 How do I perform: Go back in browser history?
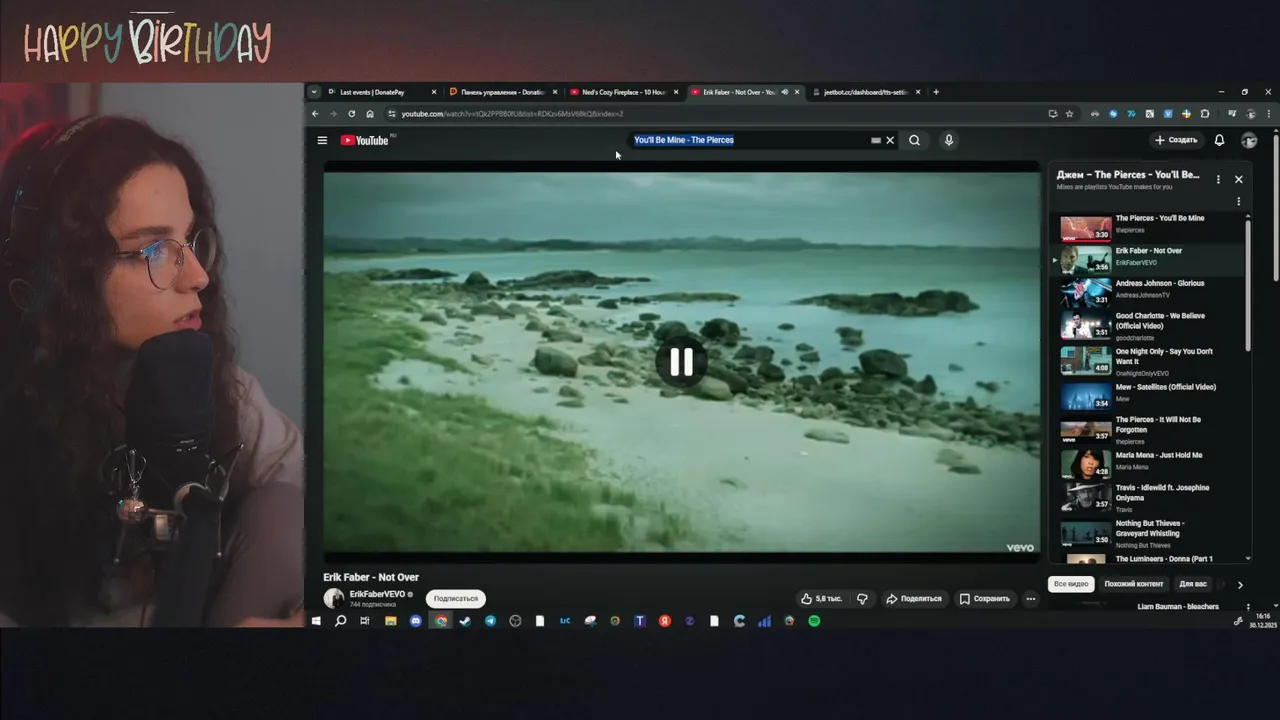point(315,114)
